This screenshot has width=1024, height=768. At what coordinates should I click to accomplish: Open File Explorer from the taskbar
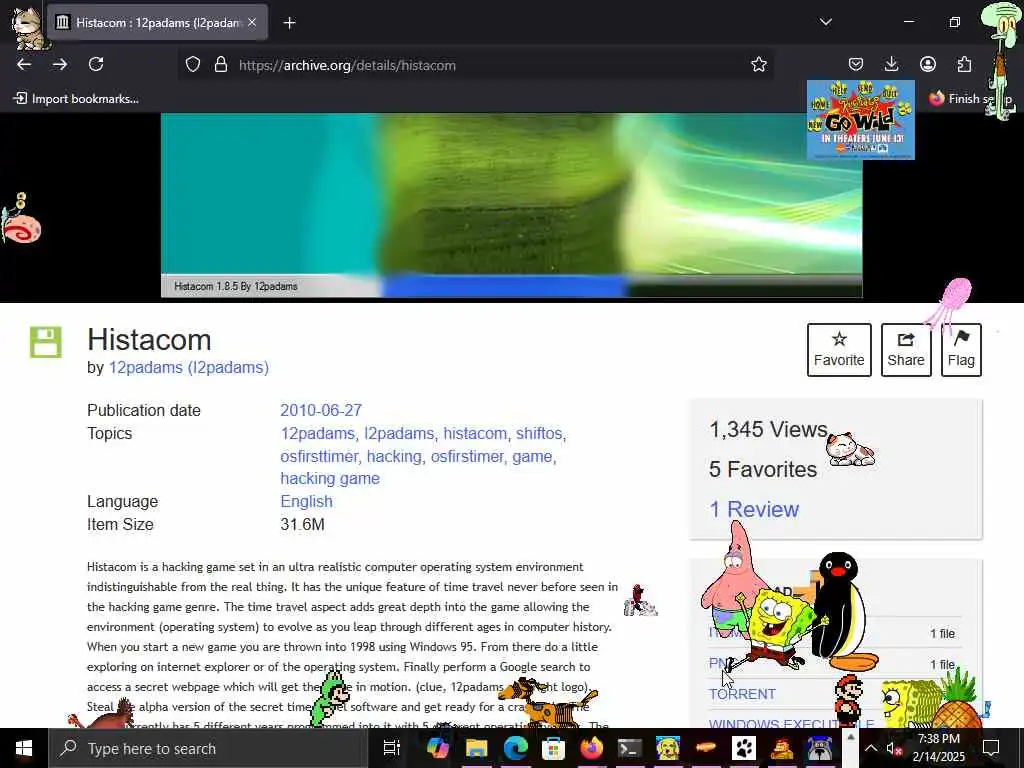tap(476, 748)
